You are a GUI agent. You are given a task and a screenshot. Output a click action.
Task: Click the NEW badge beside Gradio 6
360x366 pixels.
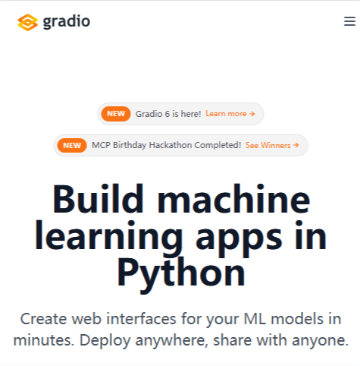pos(116,114)
